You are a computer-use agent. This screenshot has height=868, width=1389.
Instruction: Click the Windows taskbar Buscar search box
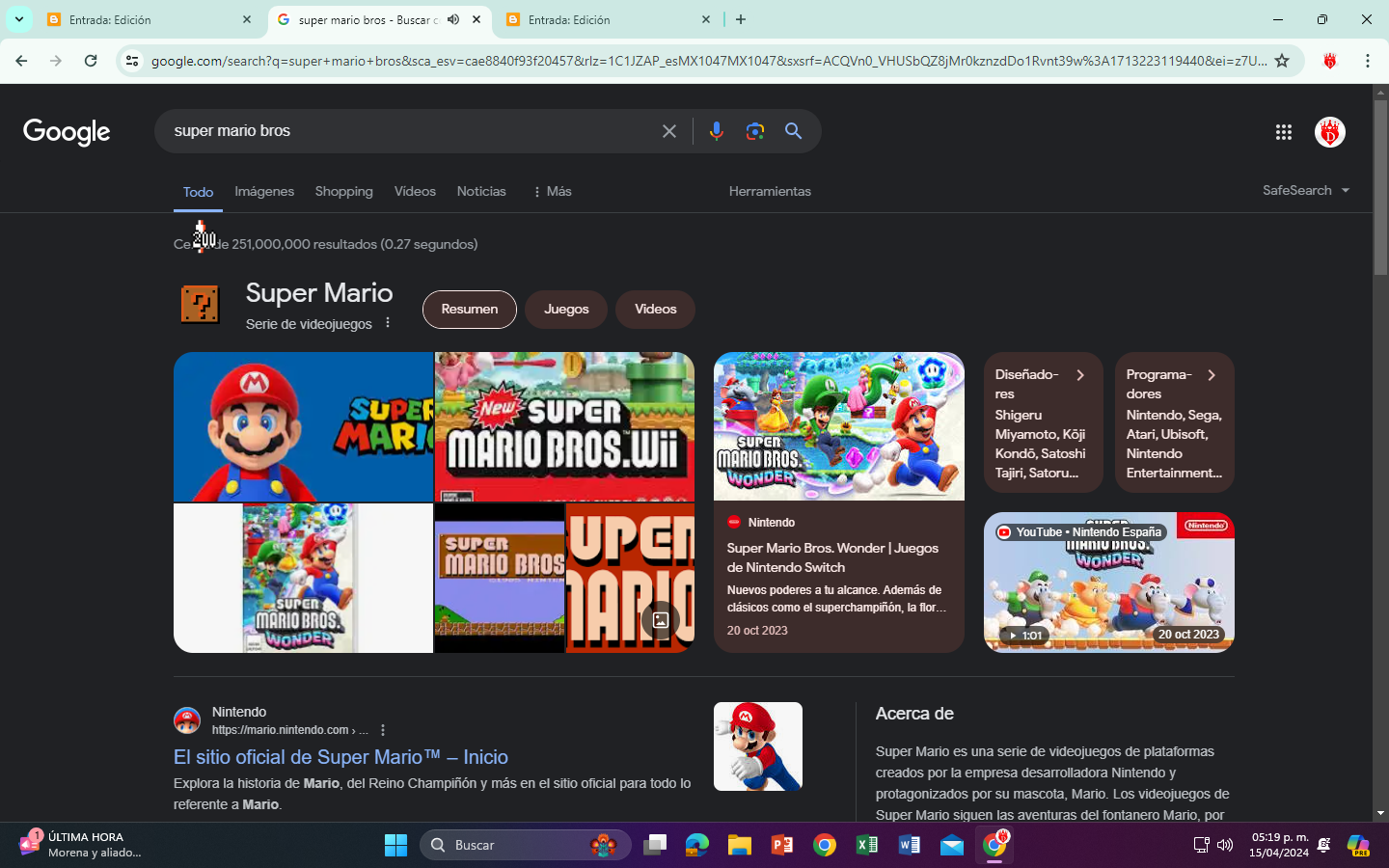point(526,845)
